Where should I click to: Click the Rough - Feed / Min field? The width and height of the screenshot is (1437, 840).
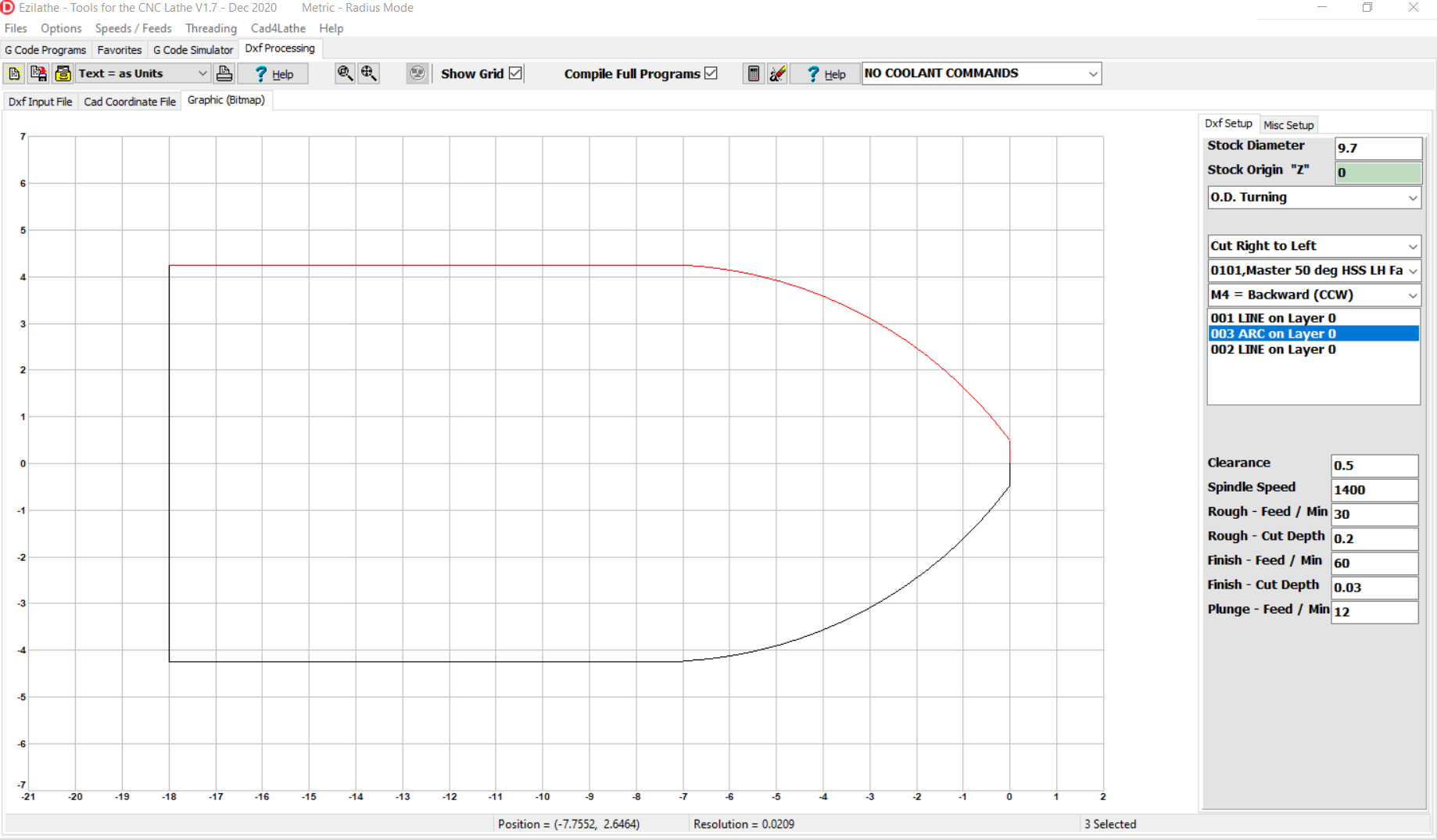[x=1374, y=514]
